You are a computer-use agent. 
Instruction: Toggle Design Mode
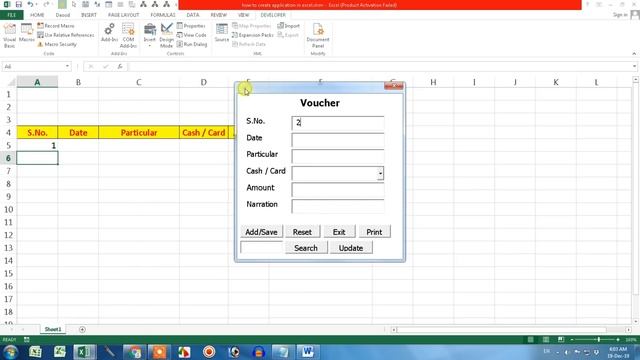[x=167, y=36]
